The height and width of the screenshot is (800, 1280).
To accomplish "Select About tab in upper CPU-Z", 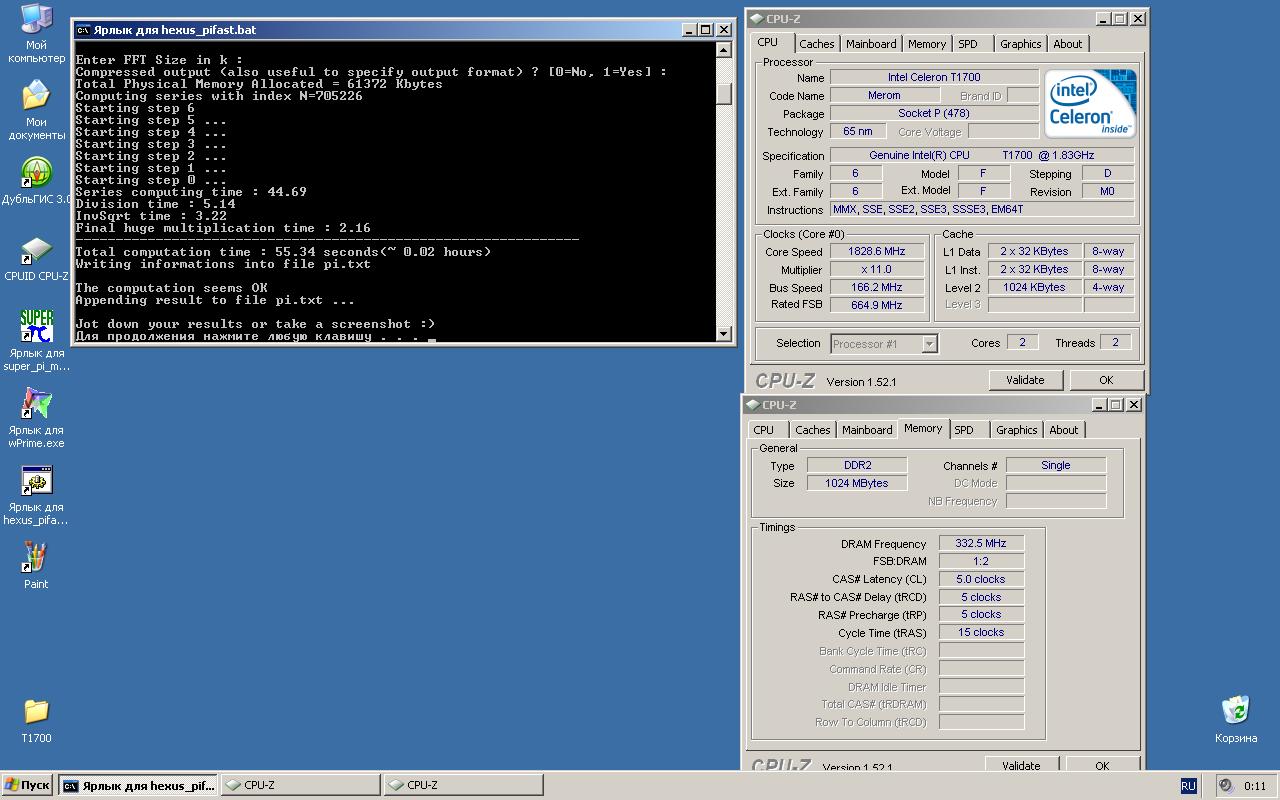I will coord(1068,44).
